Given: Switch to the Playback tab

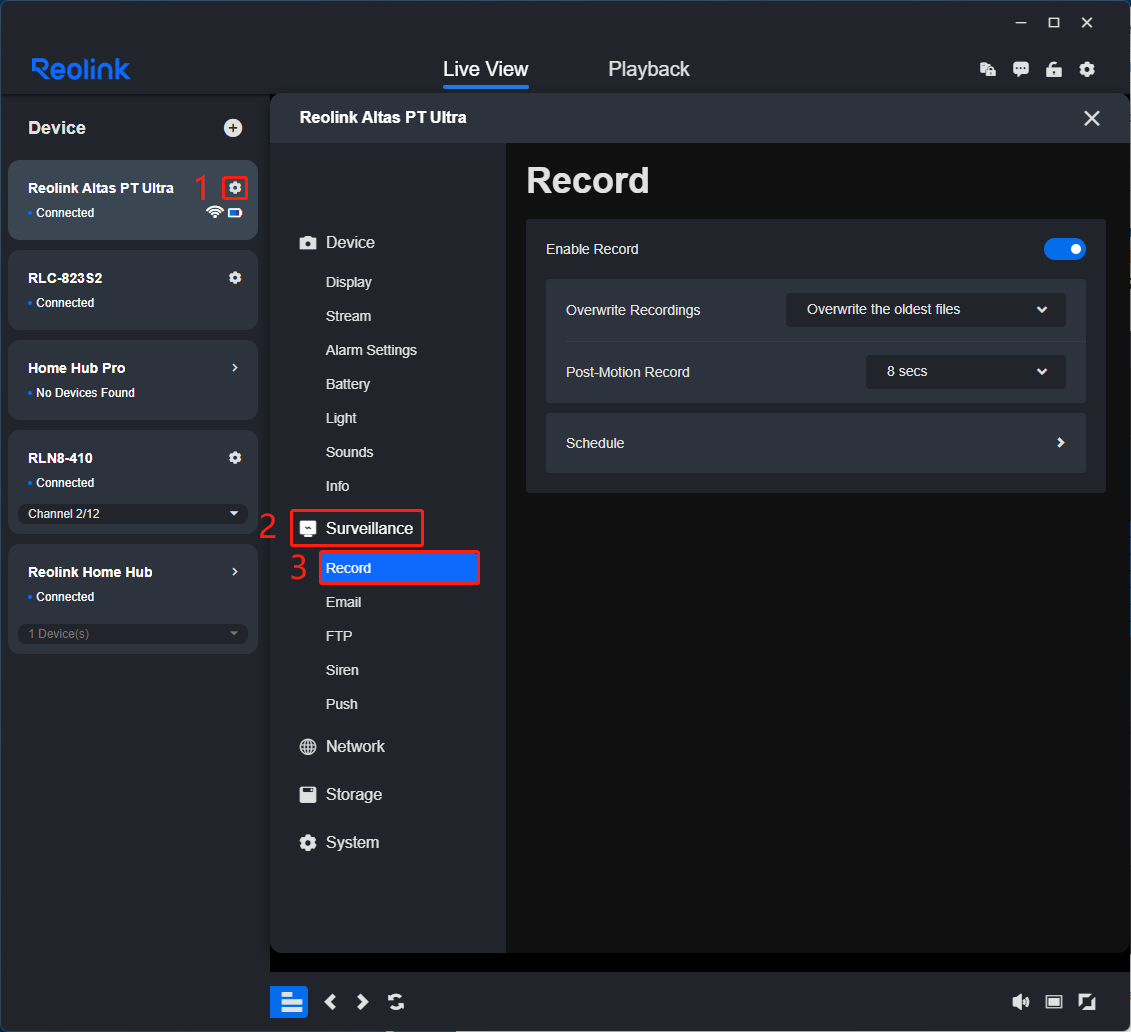Looking at the screenshot, I should (x=648, y=69).
